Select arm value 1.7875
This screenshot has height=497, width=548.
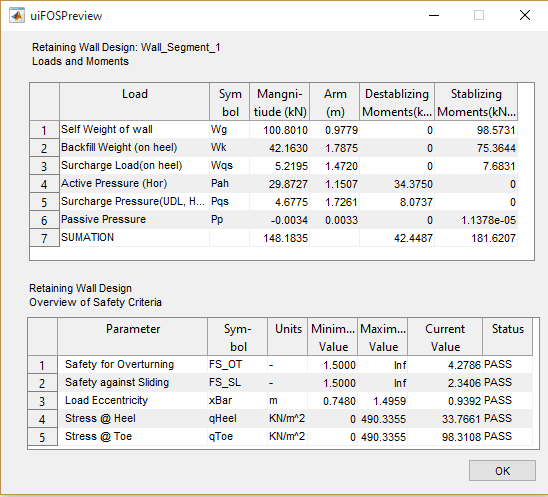click(335, 148)
